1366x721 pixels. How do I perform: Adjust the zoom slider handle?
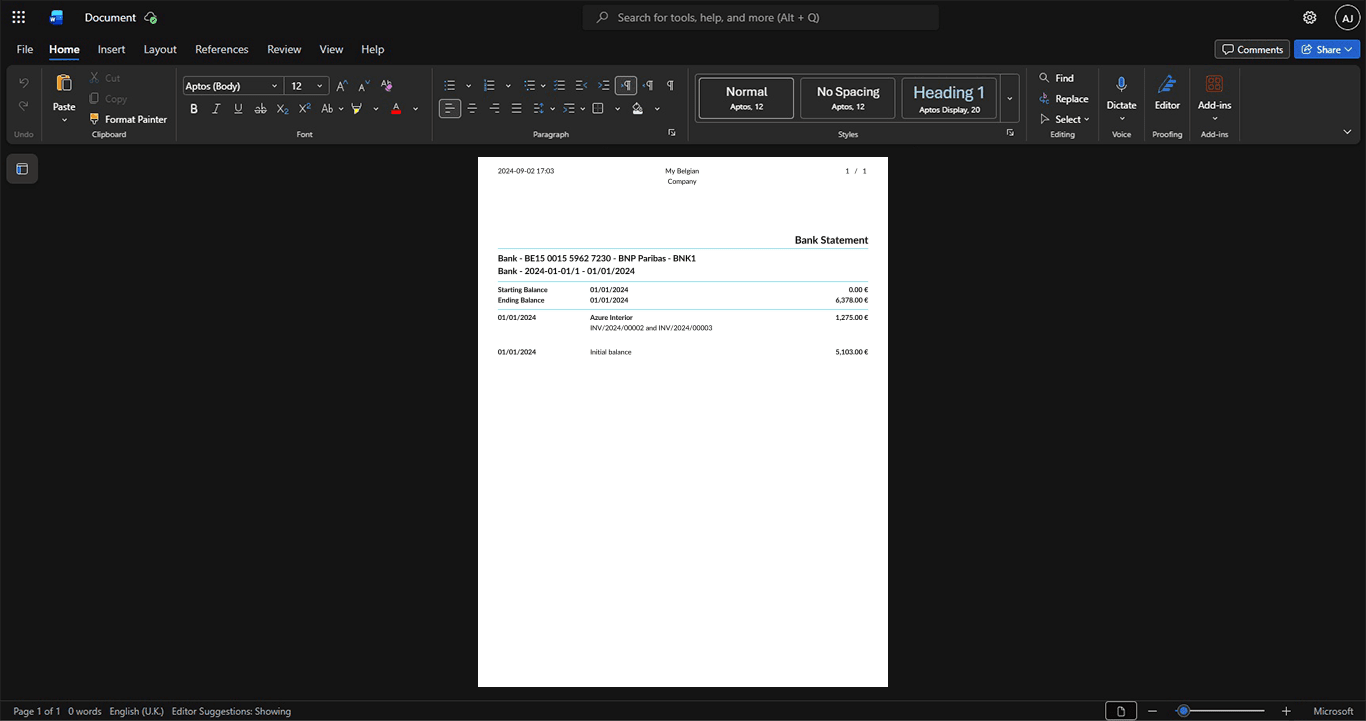pos(1183,711)
